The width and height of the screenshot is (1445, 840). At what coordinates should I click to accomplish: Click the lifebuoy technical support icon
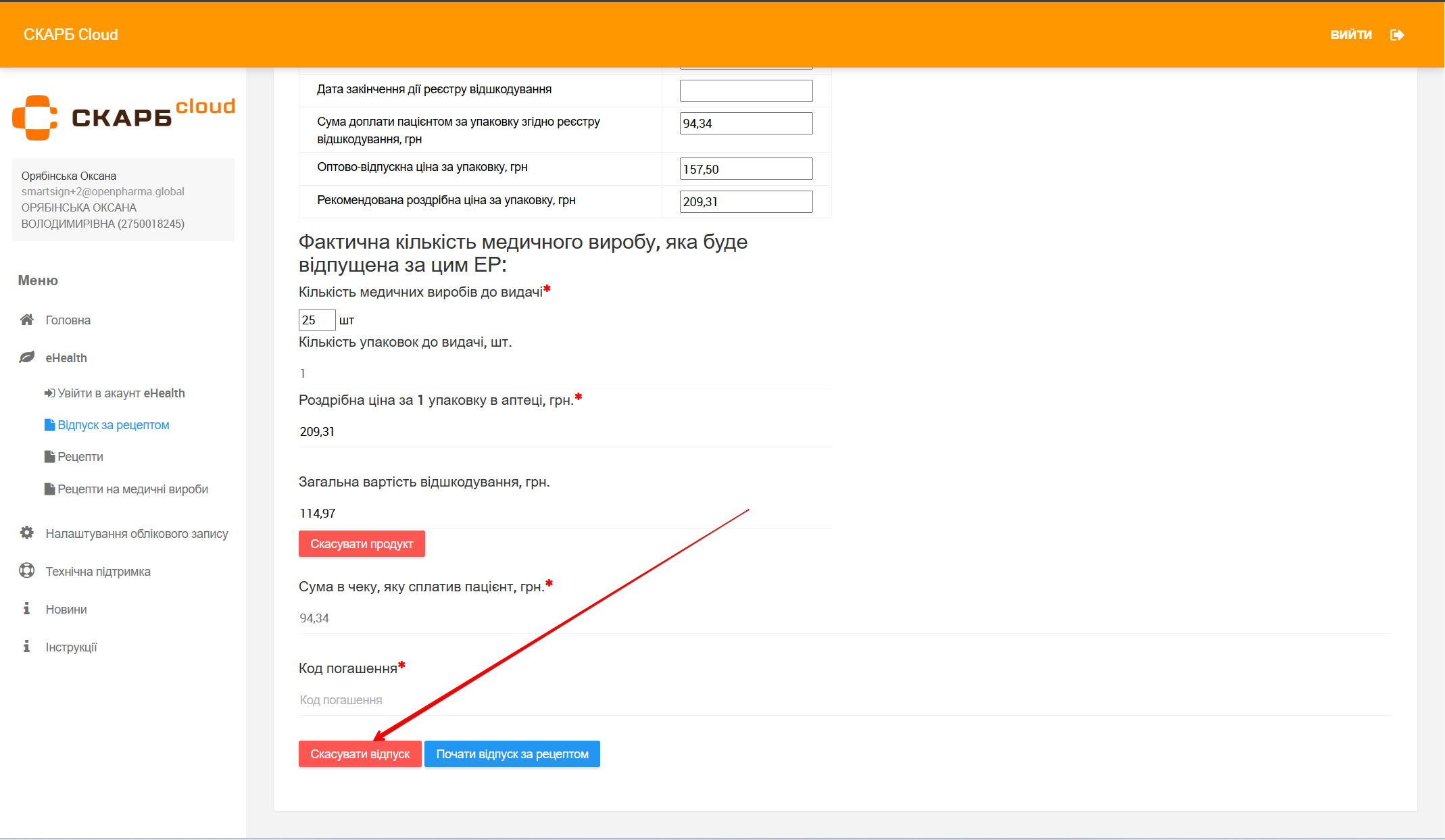coord(27,571)
